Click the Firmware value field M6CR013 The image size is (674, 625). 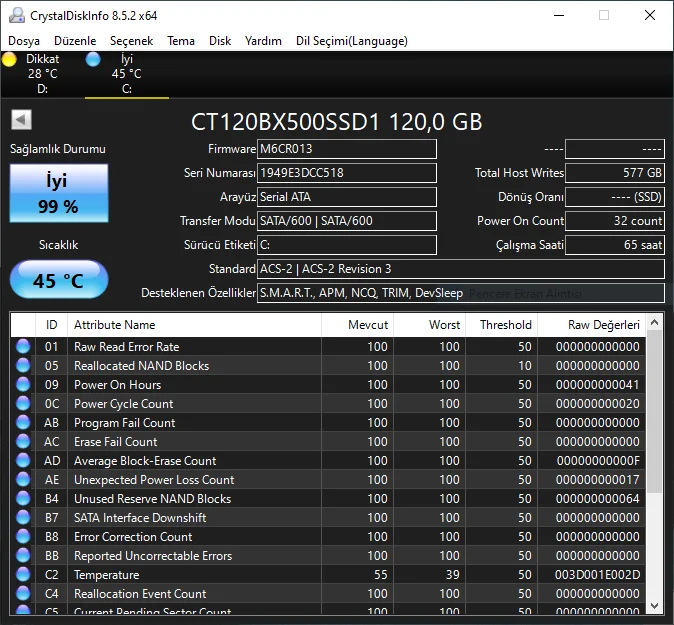click(347, 149)
